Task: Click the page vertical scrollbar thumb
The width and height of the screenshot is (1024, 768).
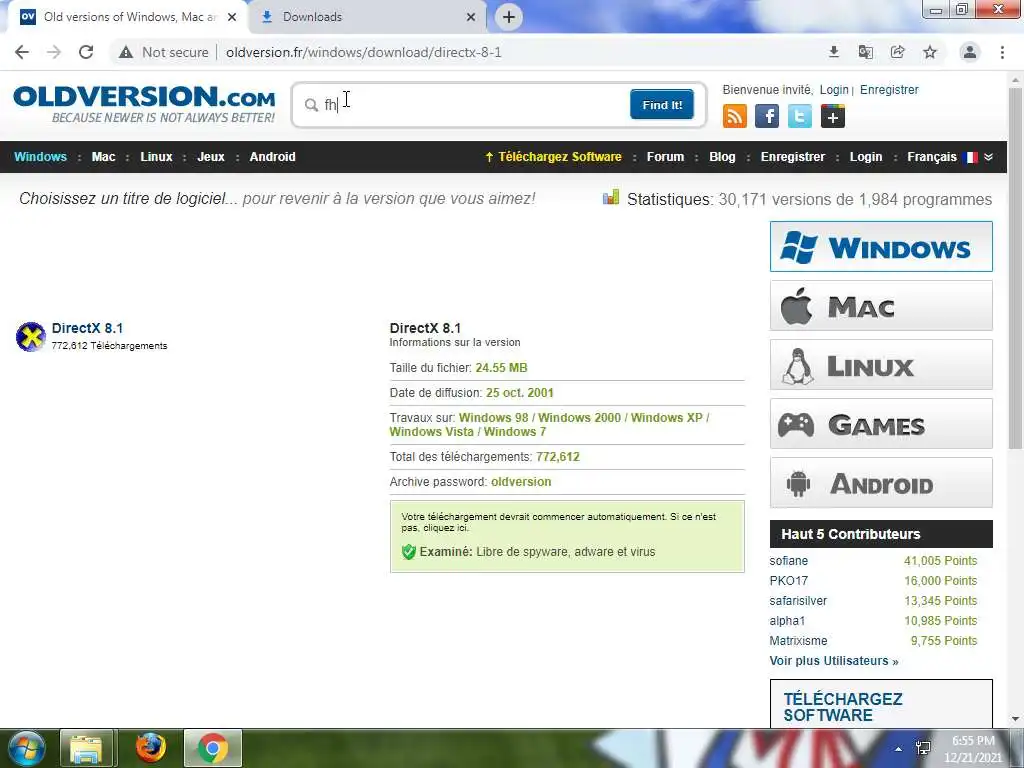Action: click(1015, 268)
